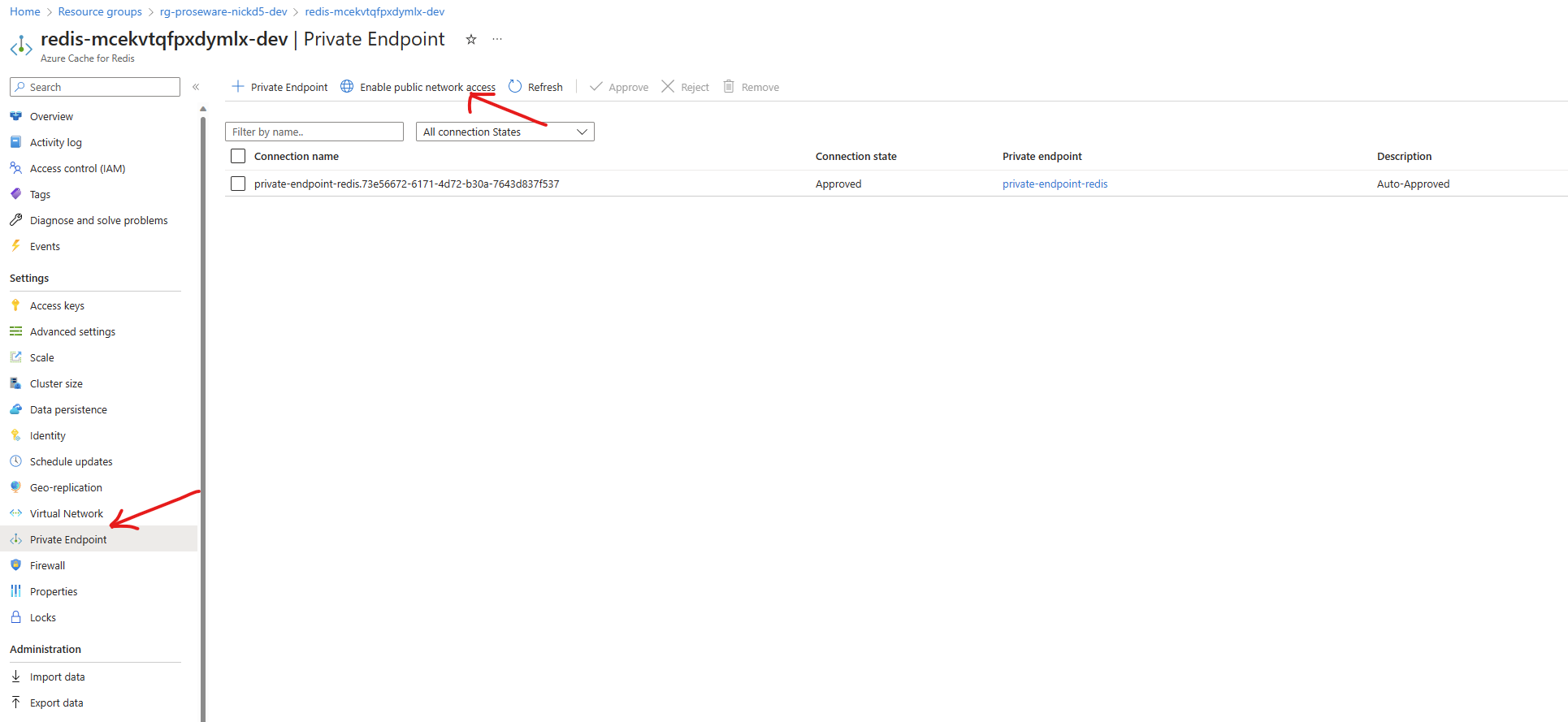Open Import data under Administration
The width and height of the screenshot is (1568, 722).
(x=58, y=677)
